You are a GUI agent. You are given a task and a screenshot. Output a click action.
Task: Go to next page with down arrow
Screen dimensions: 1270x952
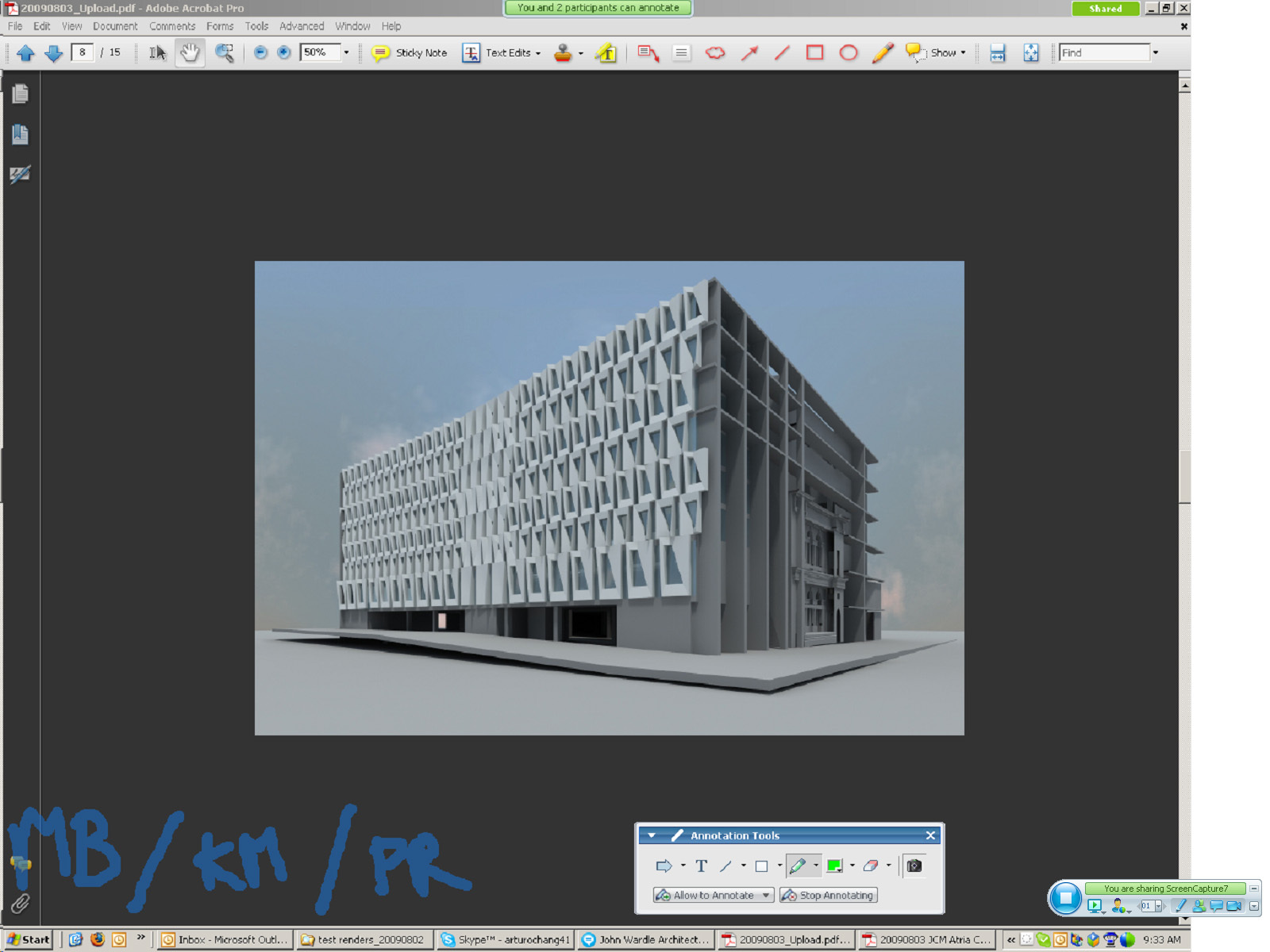pyautogui.click(x=53, y=53)
